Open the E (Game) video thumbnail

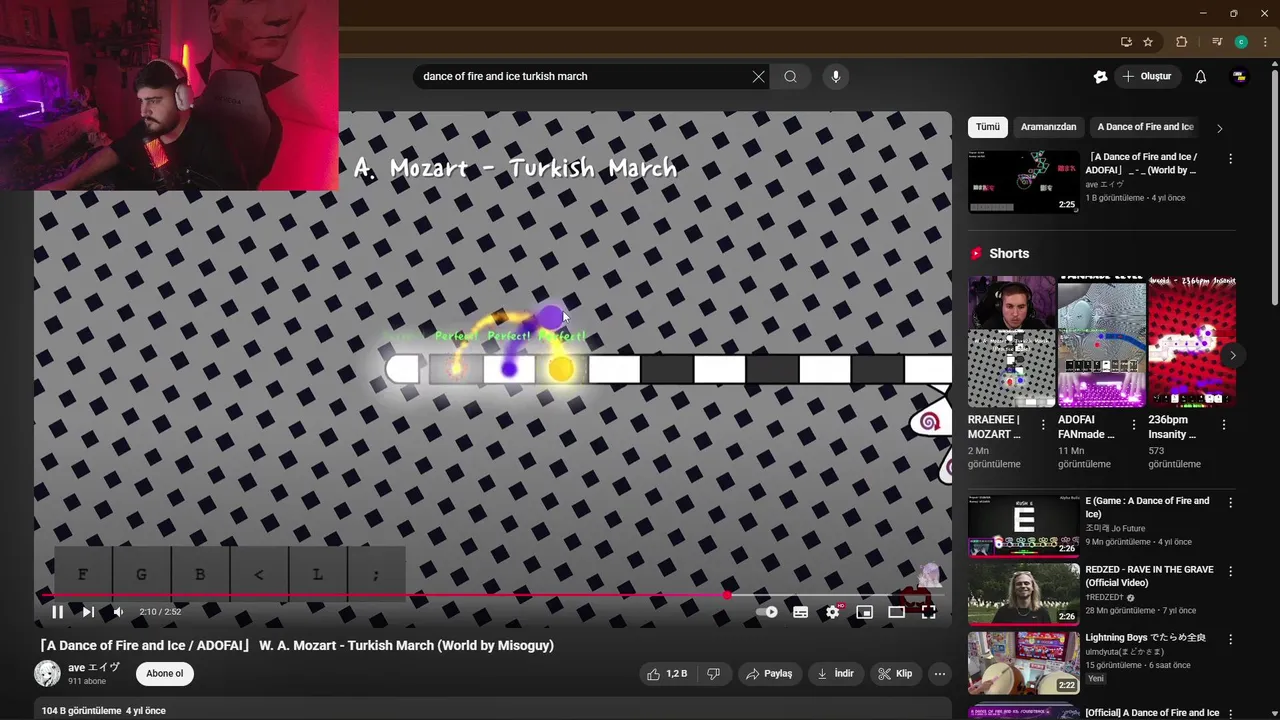click(x=1023, y=525)
